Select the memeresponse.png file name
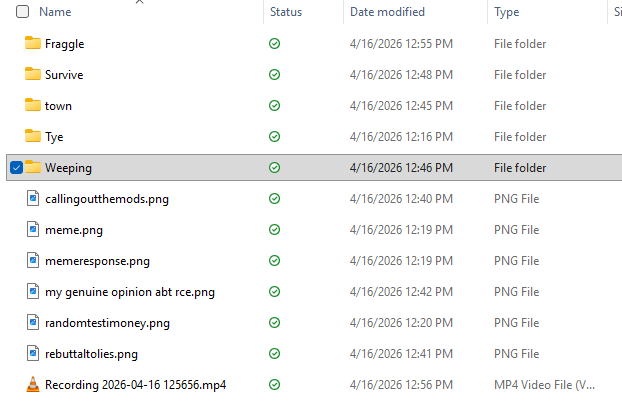The image size is (622, 403). pos(97,261)
